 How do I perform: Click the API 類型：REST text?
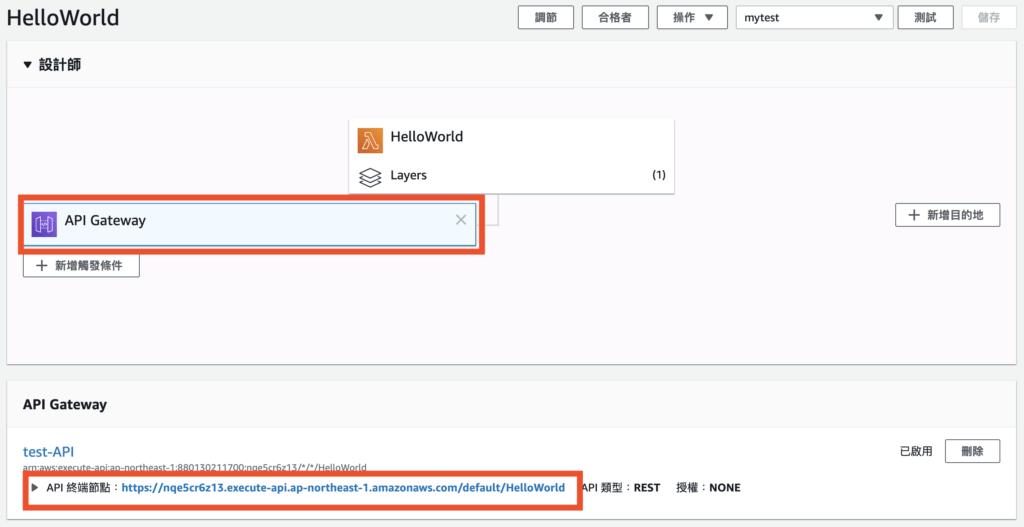tap(620, 487)
